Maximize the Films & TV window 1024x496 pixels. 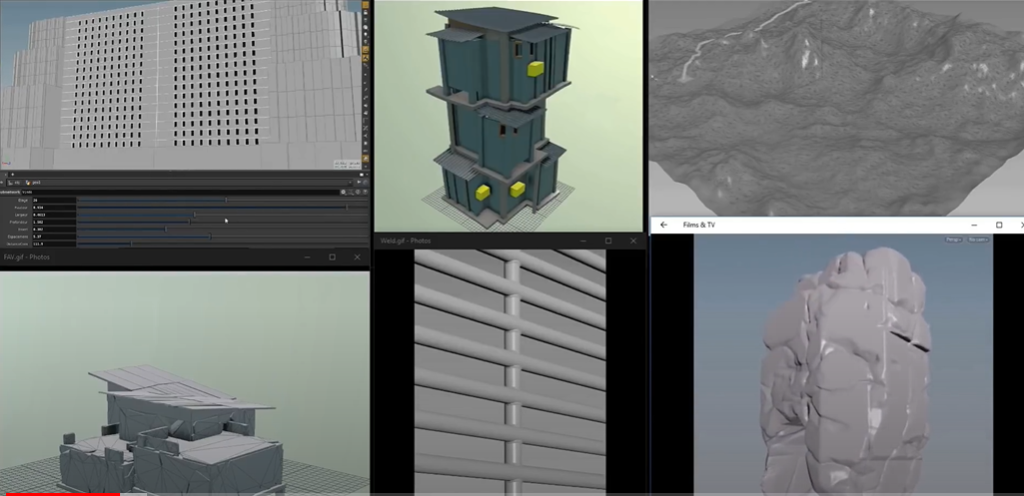click(998, 225)
